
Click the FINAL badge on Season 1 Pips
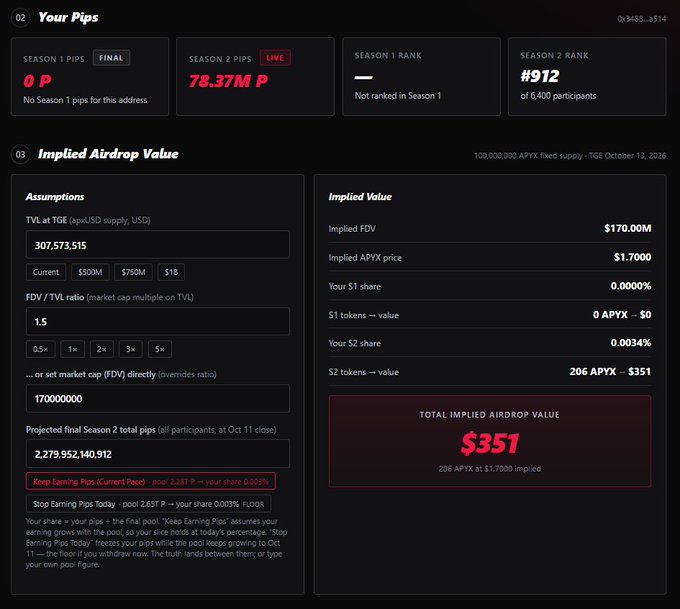click(111, 58)
